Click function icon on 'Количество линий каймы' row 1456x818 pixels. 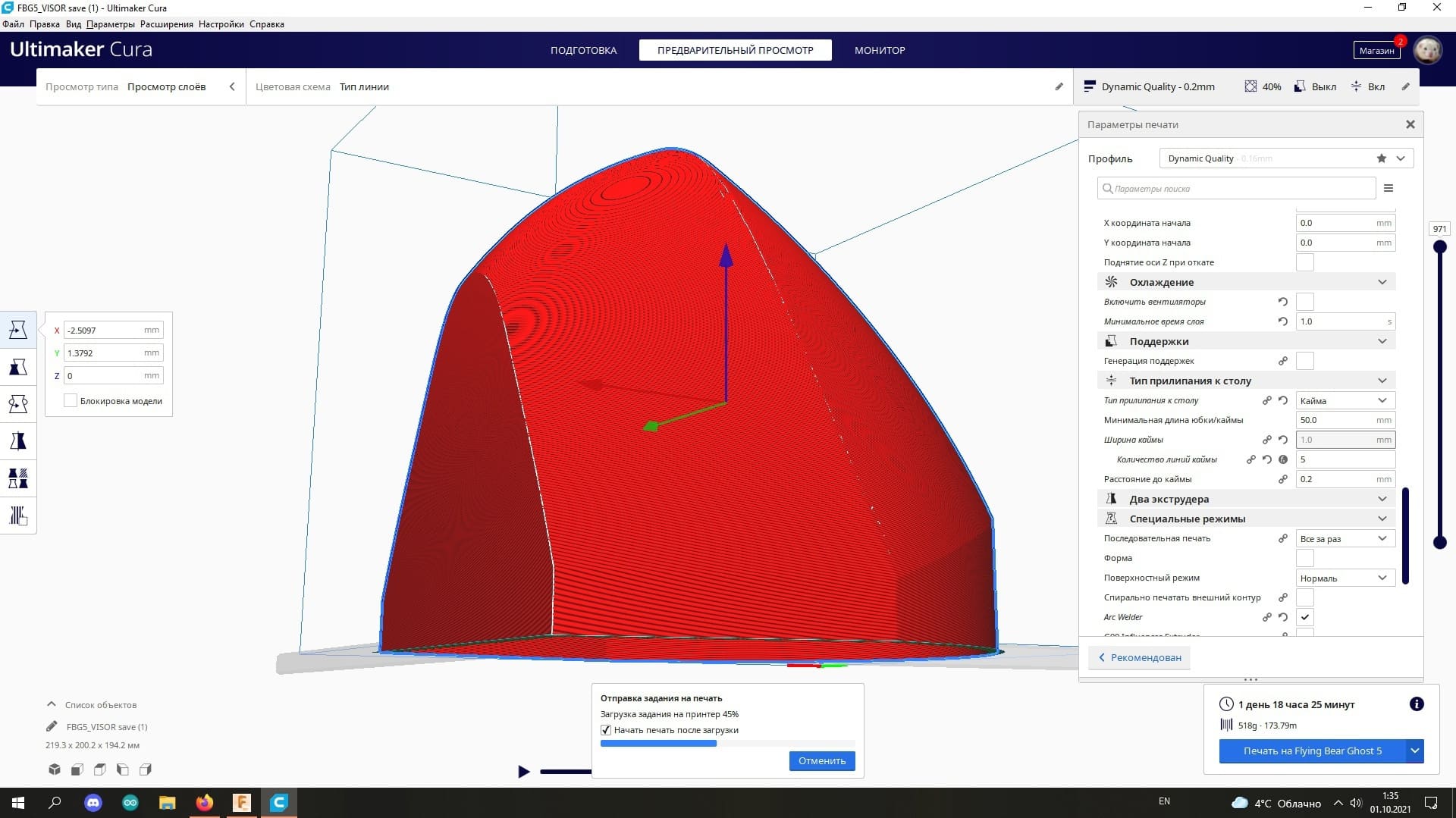click(1283, 459)
